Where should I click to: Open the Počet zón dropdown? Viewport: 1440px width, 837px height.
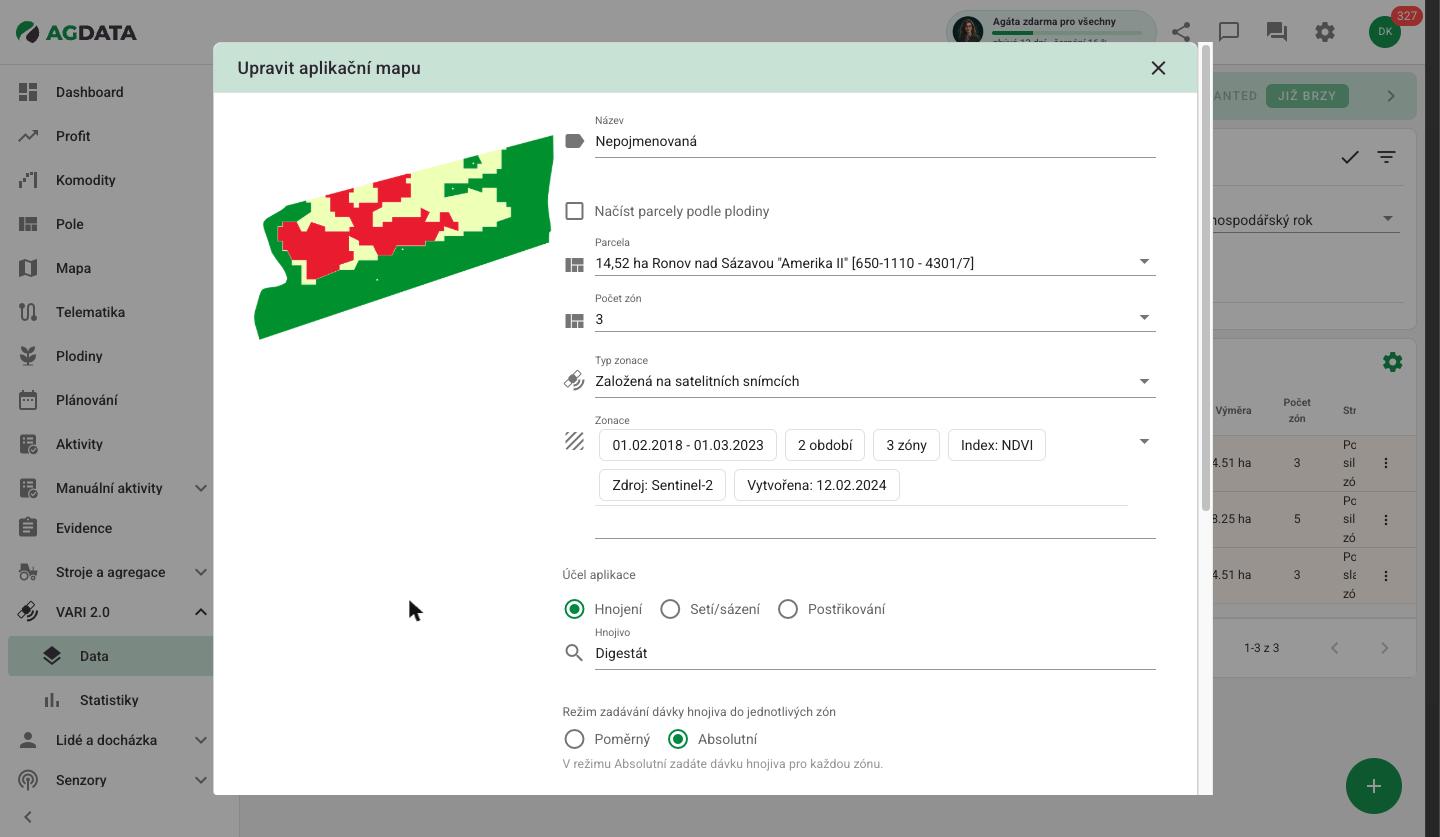pyautogui.click(x=875, y=319)
